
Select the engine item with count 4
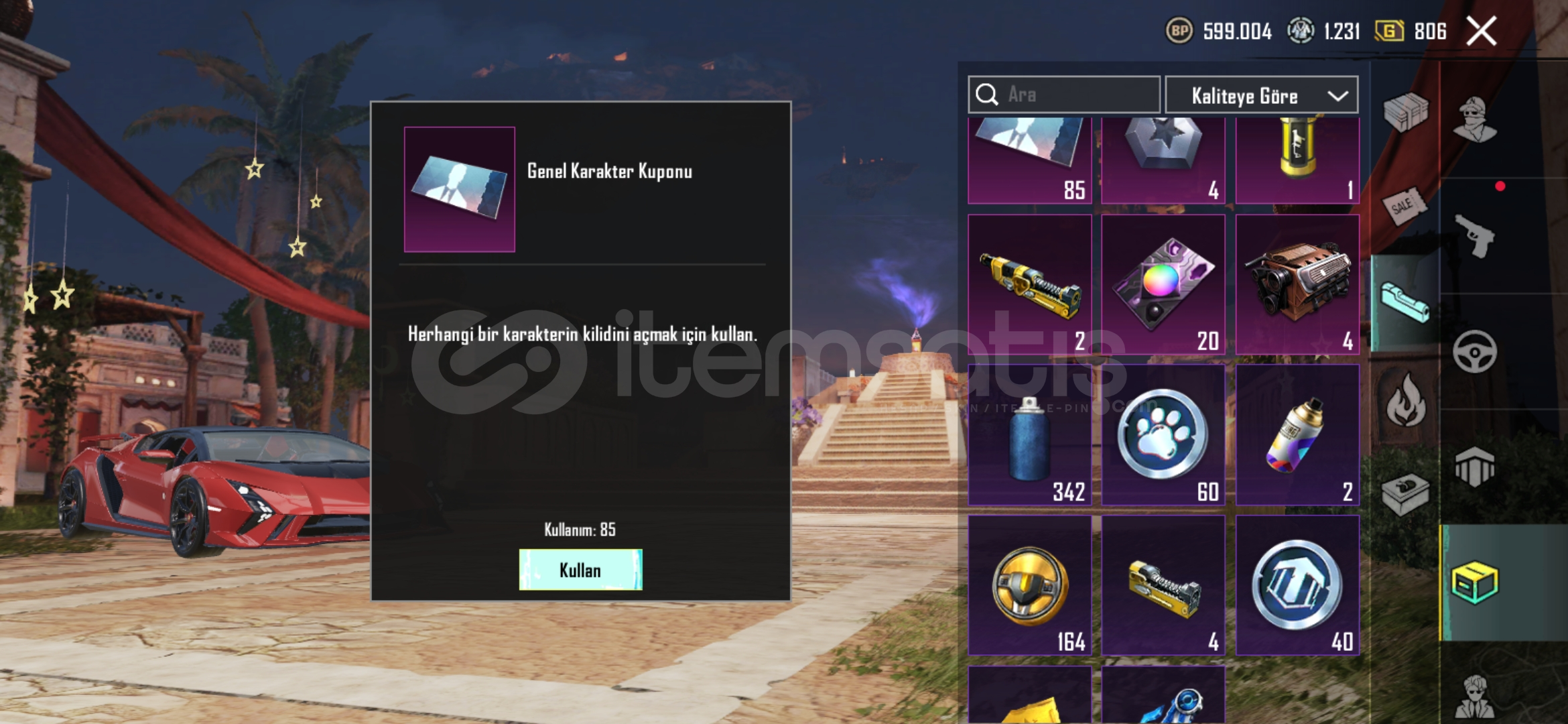(1297, 285)
